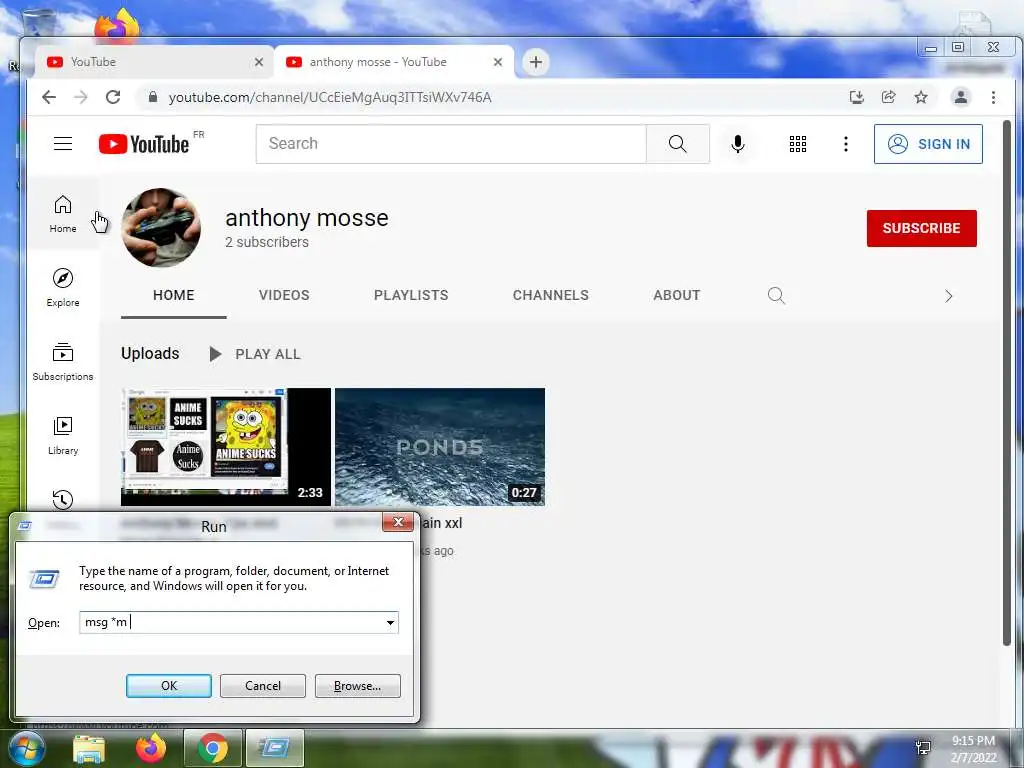Viewport: 1024px width, 768px height.
Task: Click the Run taskbar button
Action: [x=274, y=748]
